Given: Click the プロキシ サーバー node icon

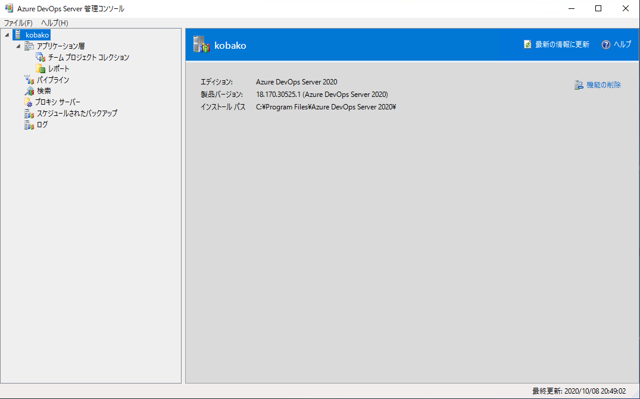Looking at the screenshot, I should [x=28, y=102].
